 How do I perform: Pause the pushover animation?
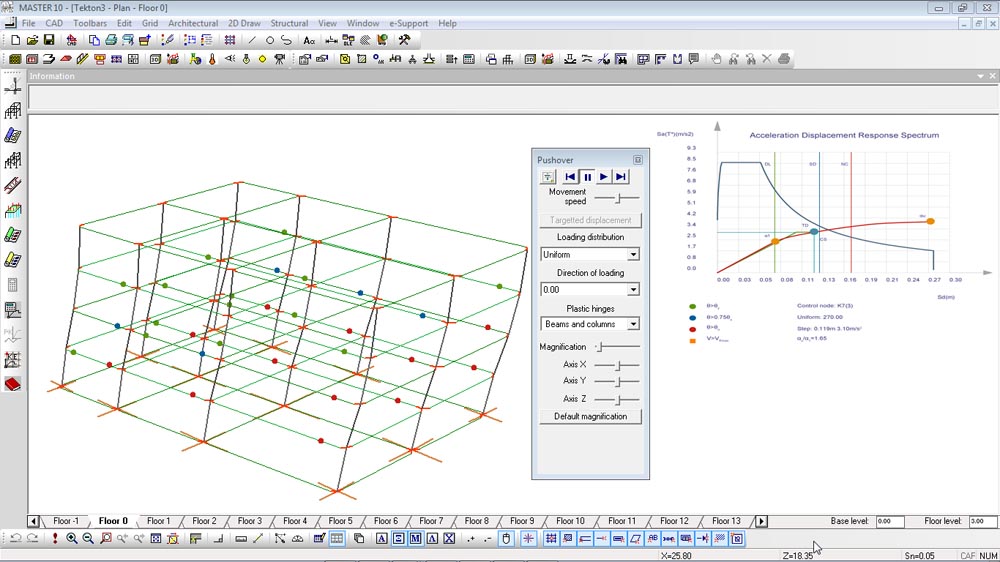[x=587, y=177]
